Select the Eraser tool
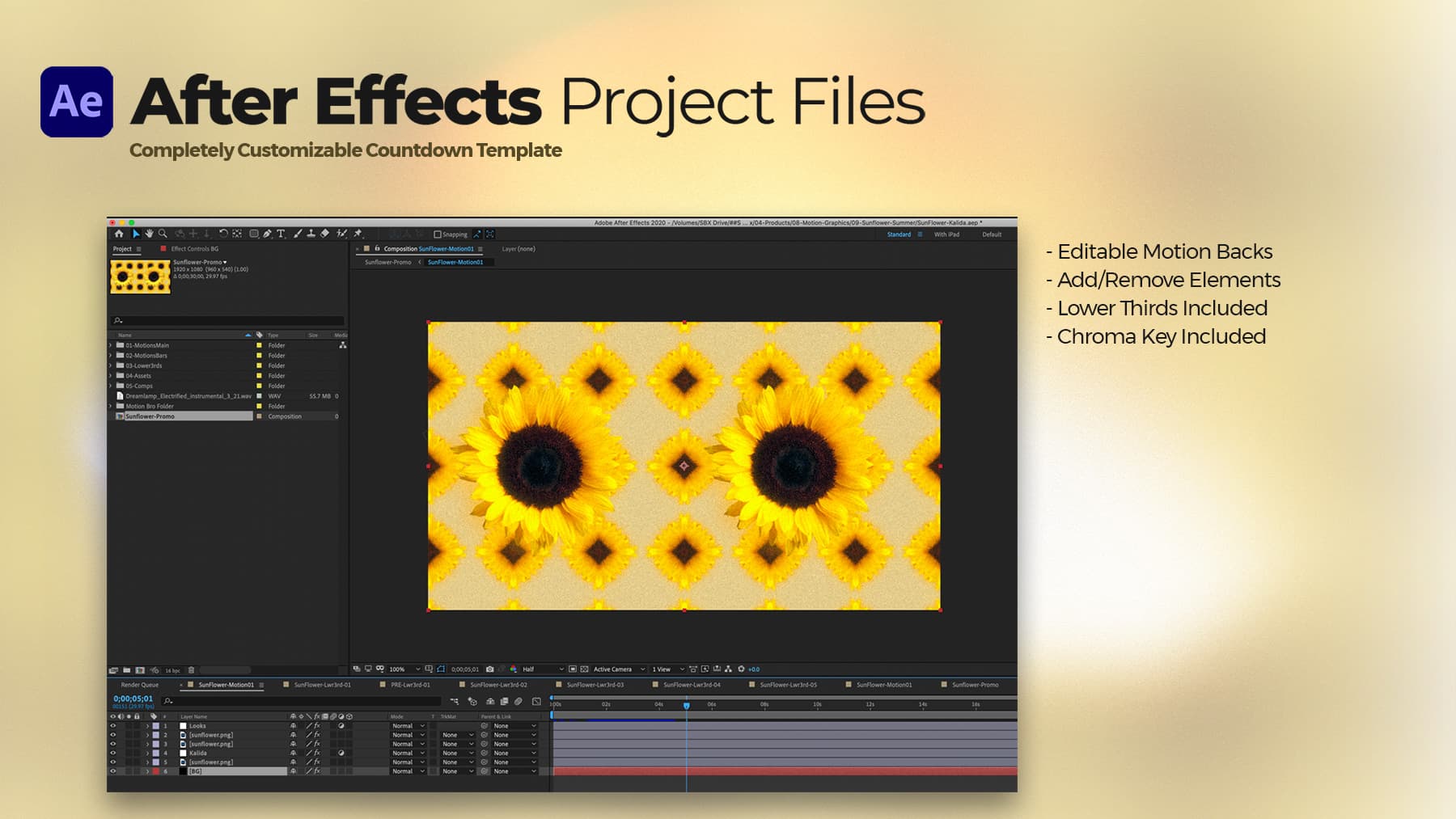The height and width of the screenshot is (819, 1456). pos(324,234)
